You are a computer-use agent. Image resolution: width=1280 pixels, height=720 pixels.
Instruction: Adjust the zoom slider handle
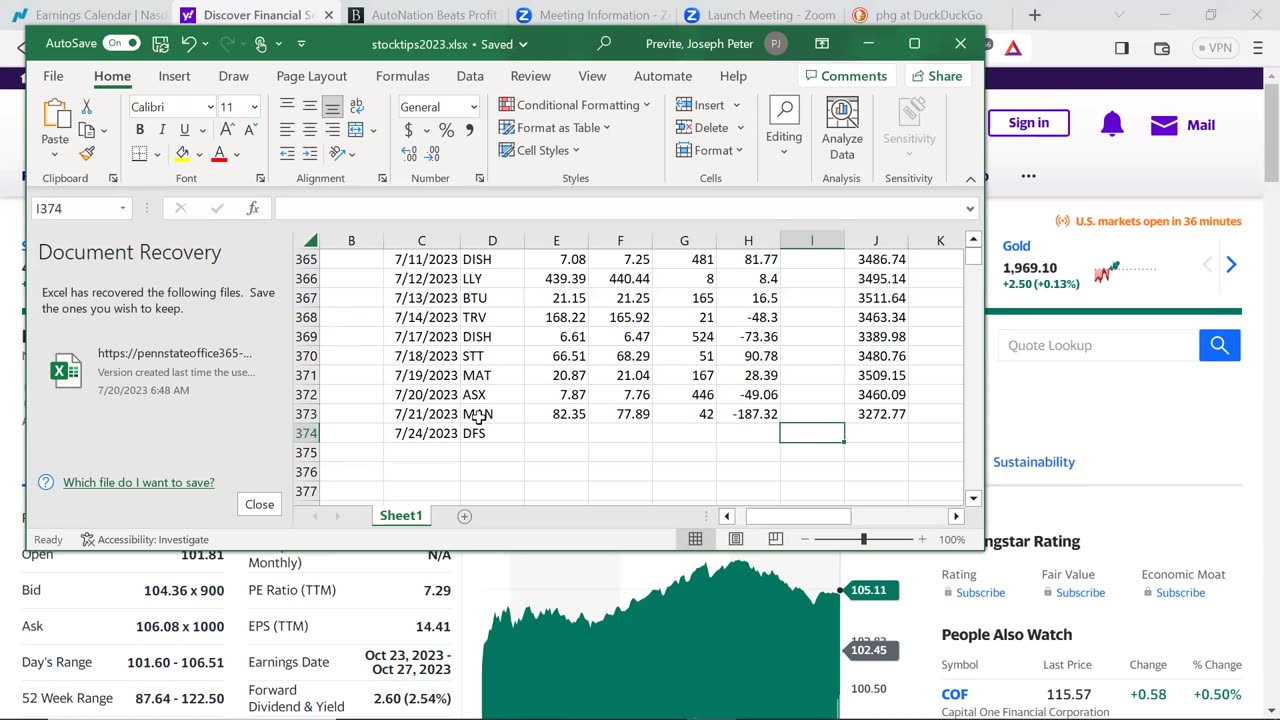tap(863, 539)
